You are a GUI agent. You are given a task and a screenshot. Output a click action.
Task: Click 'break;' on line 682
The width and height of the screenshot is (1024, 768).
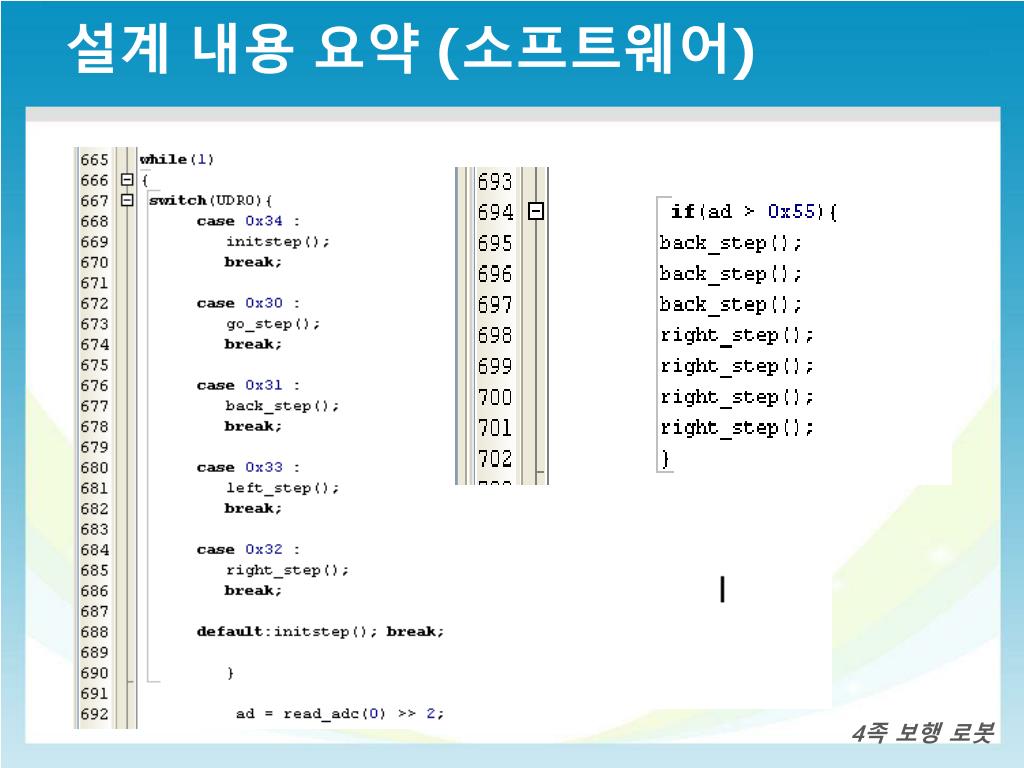tap(253, 508)
